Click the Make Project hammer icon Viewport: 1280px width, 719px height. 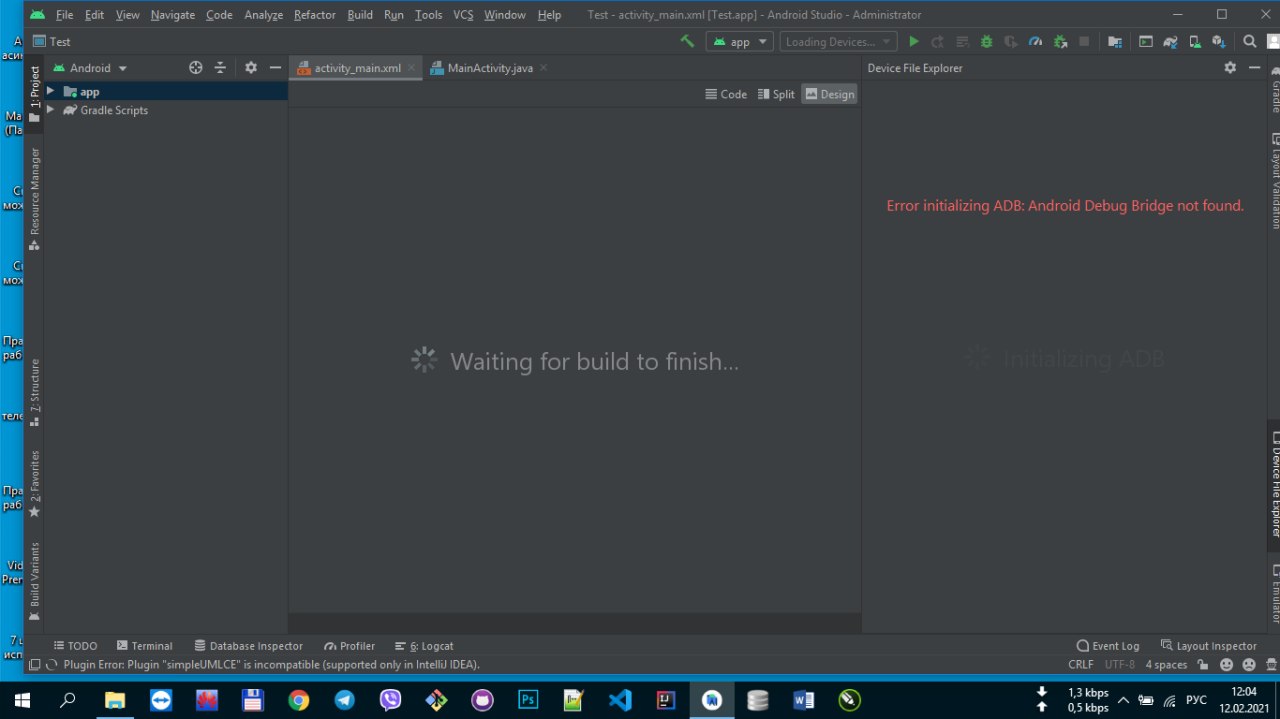pos(687,41)
